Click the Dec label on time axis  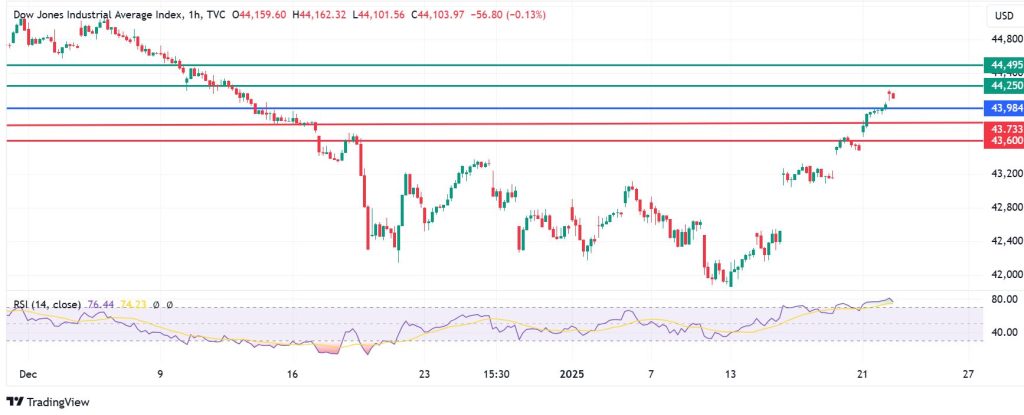(x=27, y=374)
